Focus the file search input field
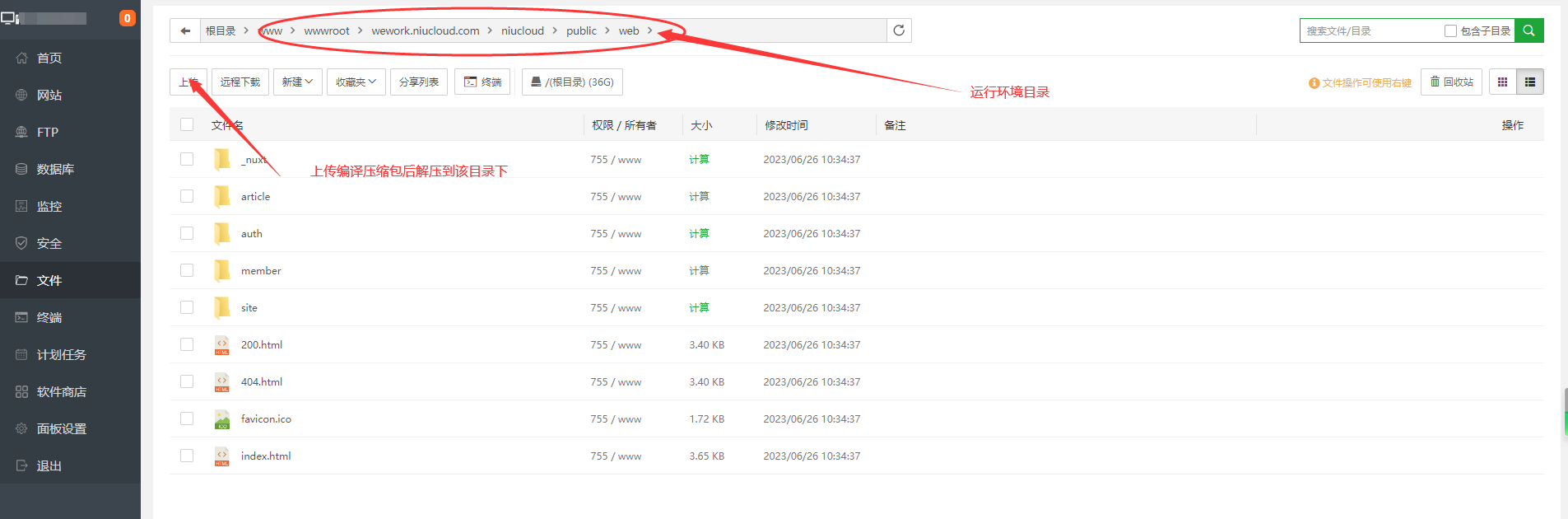This screenshot has height=519, width=1568. (1370, 31)
